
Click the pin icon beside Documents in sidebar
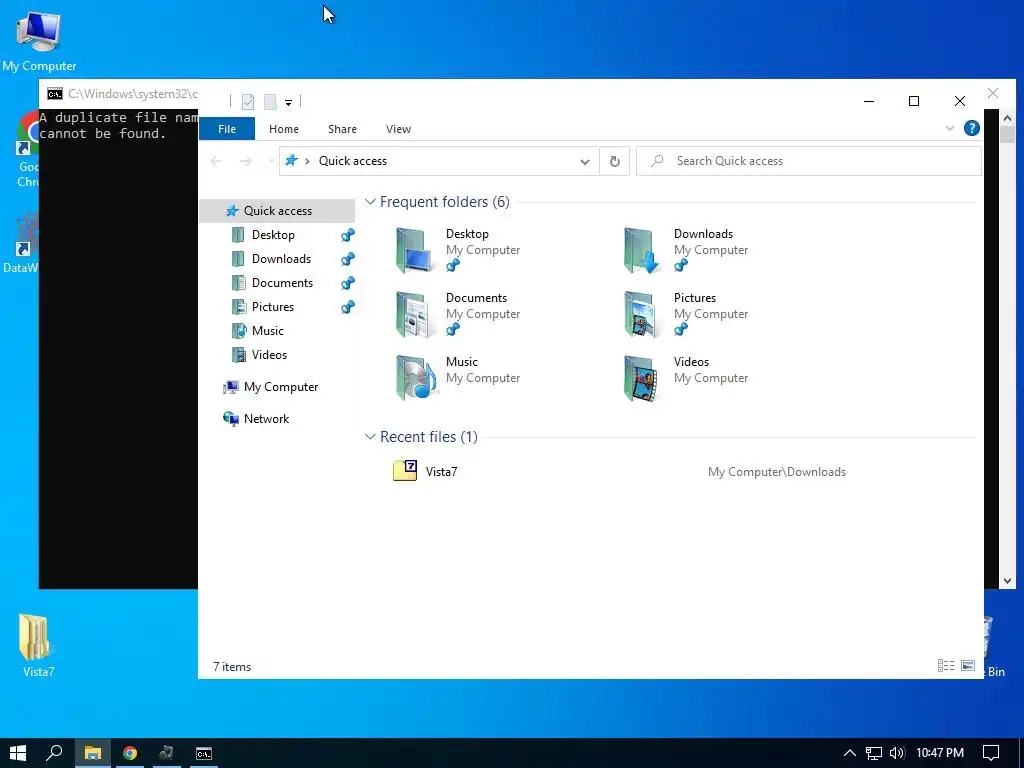point(347,283)
